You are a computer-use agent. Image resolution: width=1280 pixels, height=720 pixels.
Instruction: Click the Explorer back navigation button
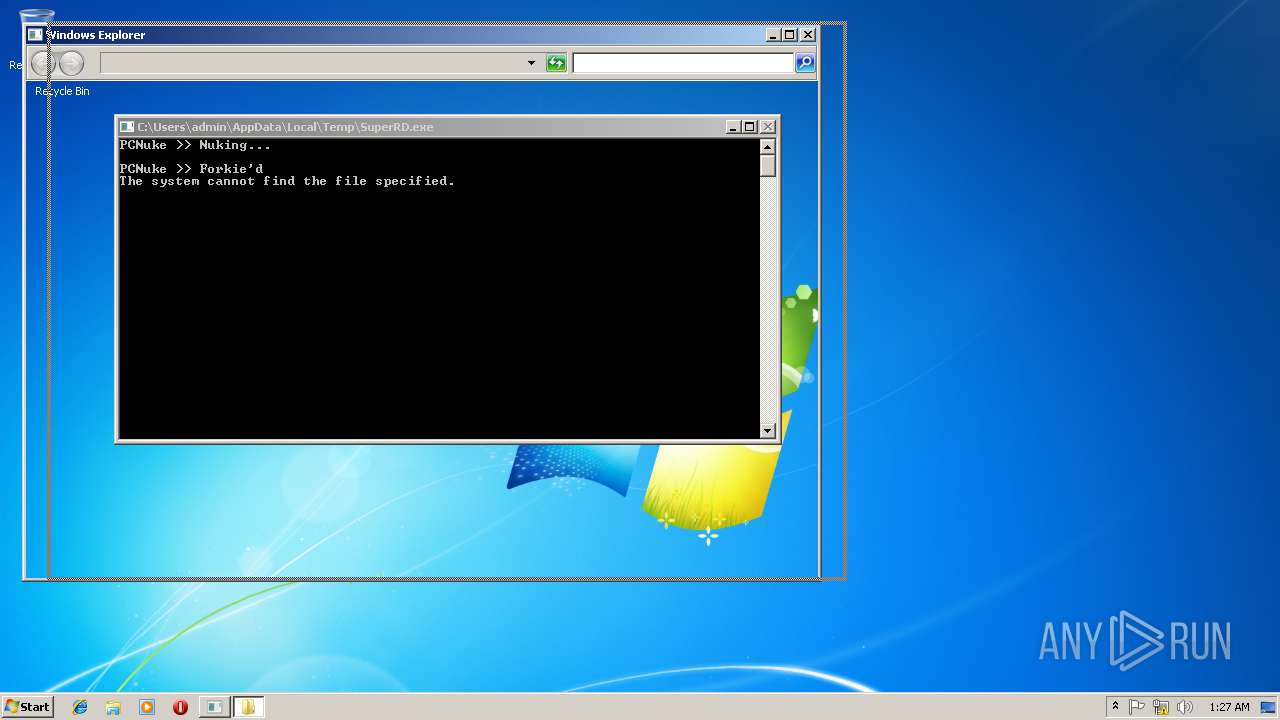coord(43,64)
